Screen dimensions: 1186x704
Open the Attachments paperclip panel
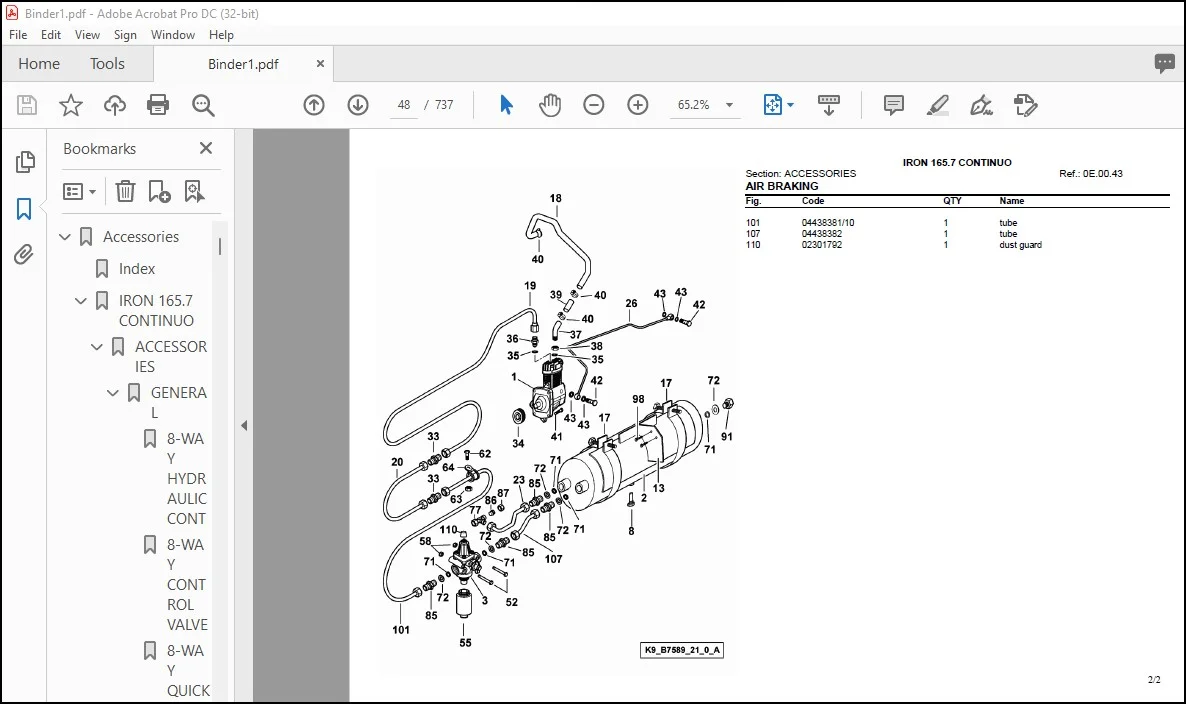coord(24,255)
